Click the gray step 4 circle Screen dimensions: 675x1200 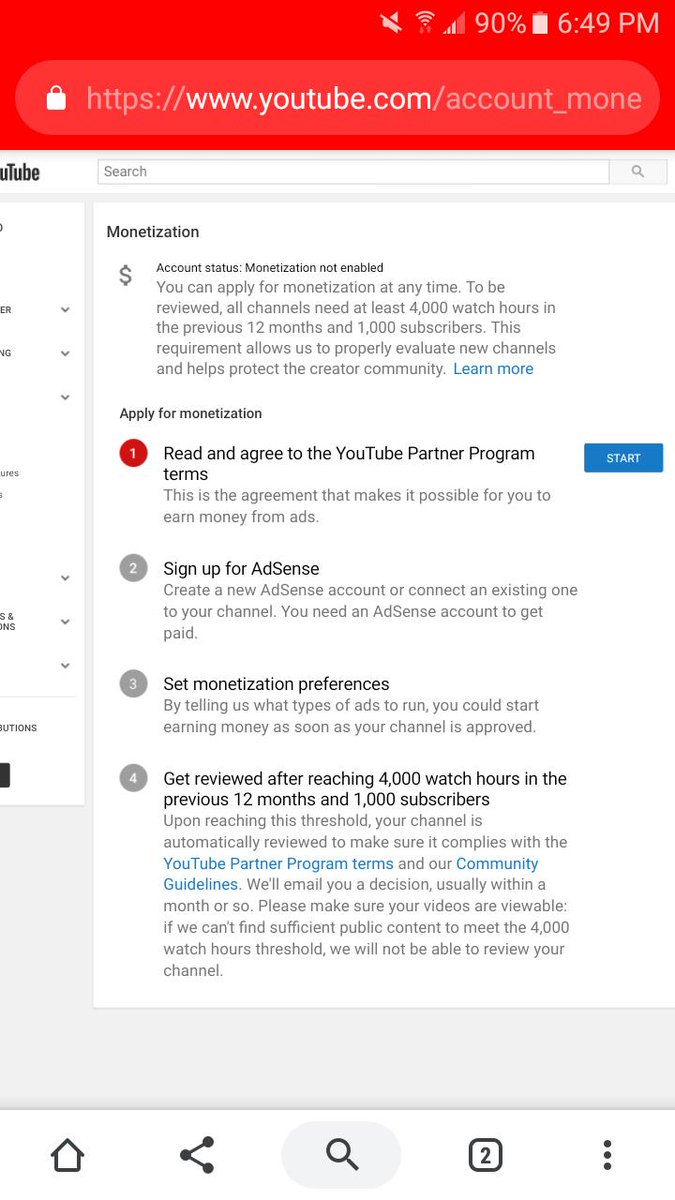coord(133,778)
